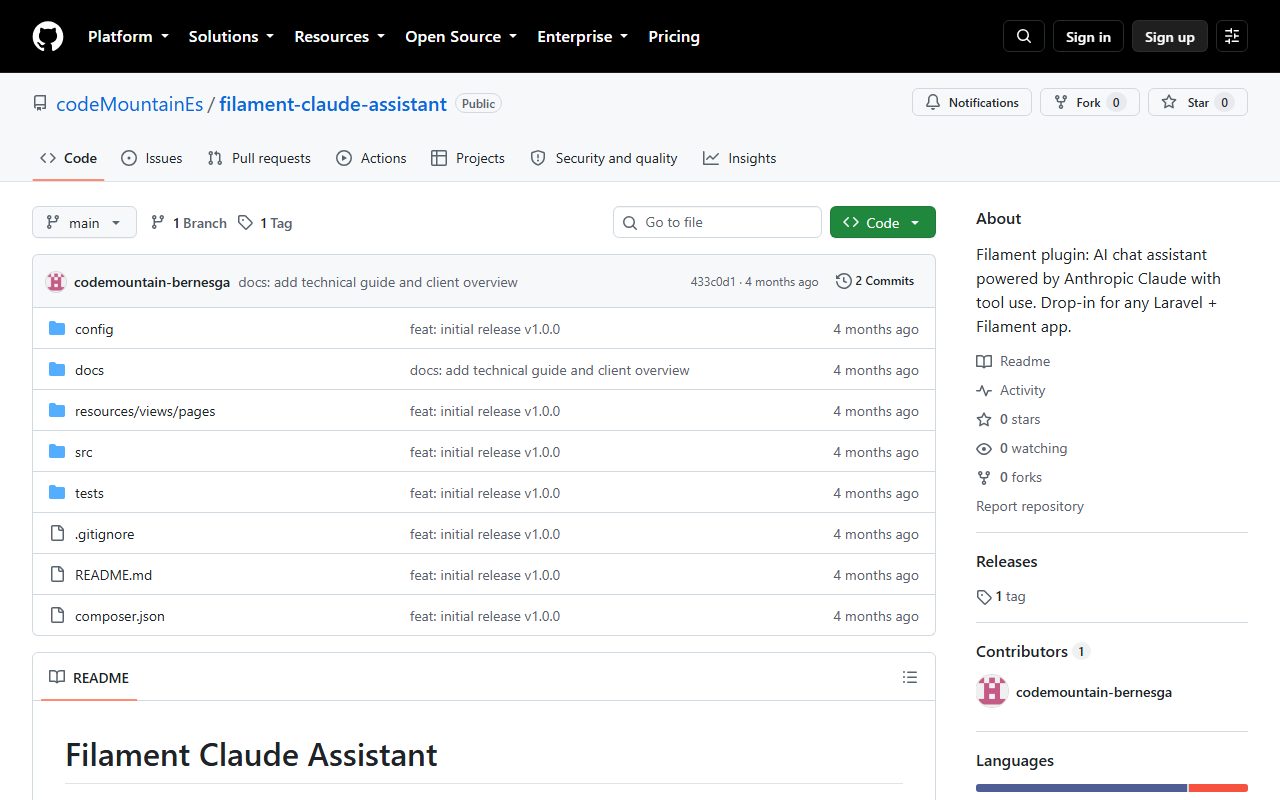Click the tag icon next to 1 Tag
Viewport: 1280px width, 800px height.
pyautogui.click(x=246, y=223)
